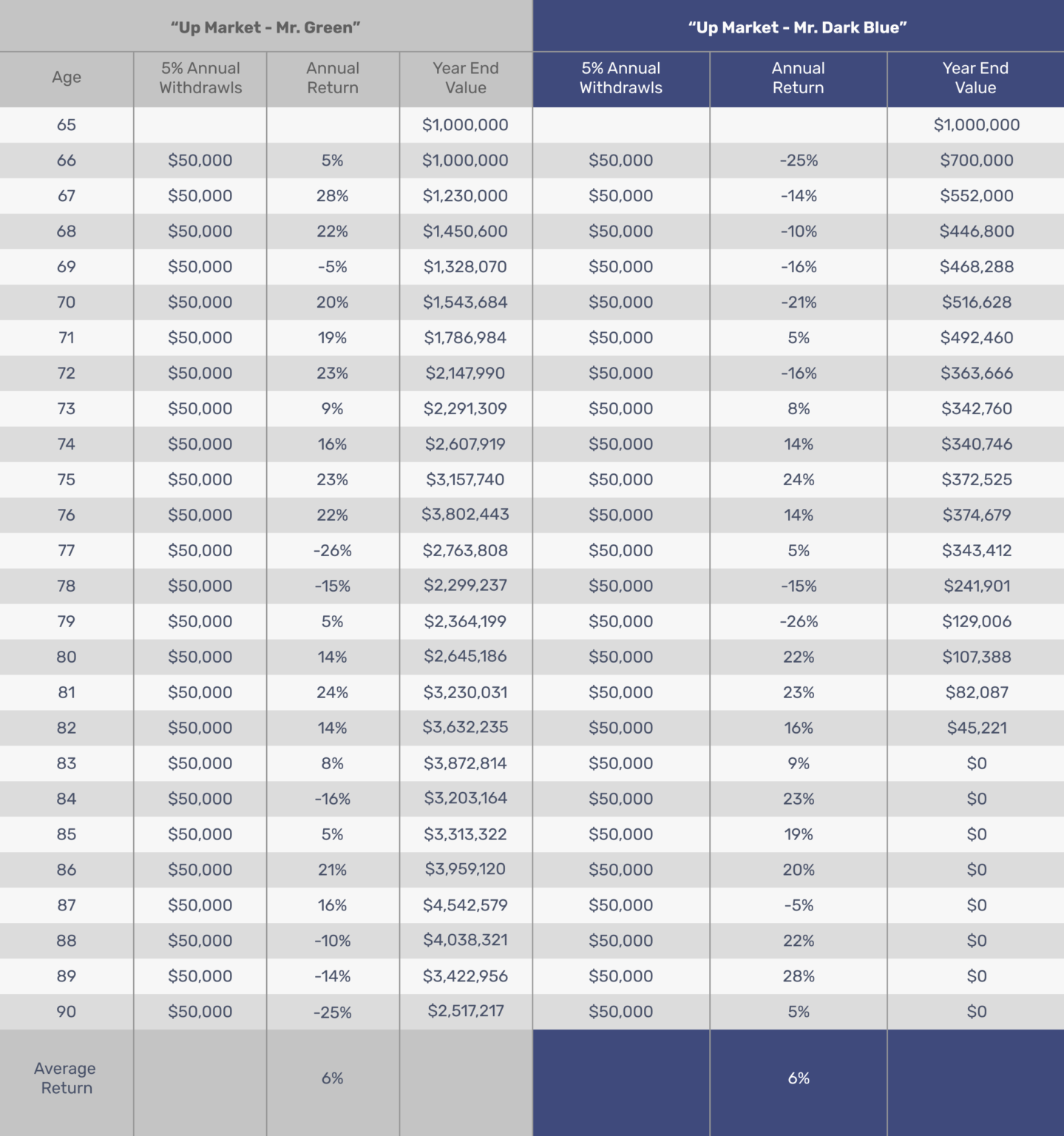Select Mr. Dark Blue's Year End Value header
Viewport: 1064px width, 1136px height.
[x=975, y=78]
